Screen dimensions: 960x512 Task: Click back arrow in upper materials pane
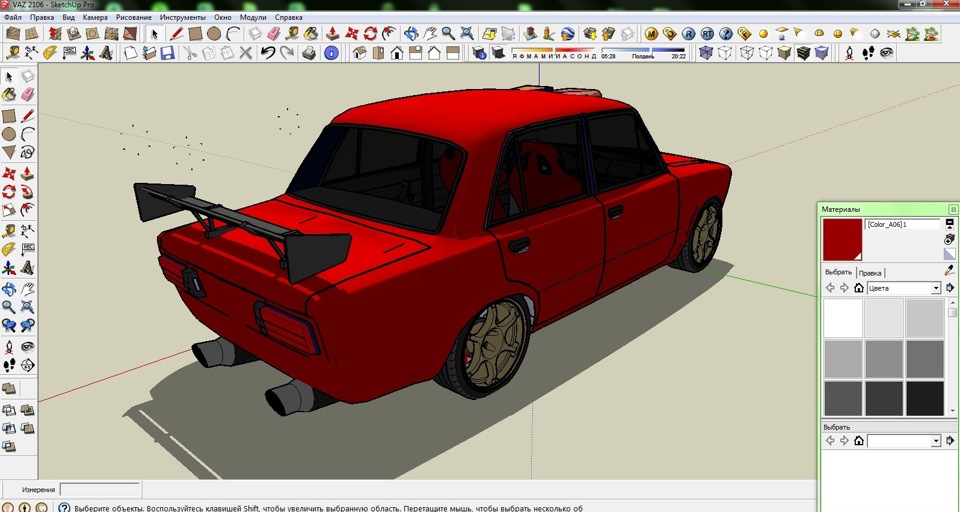pyautogui.click(x=830, y=288)
